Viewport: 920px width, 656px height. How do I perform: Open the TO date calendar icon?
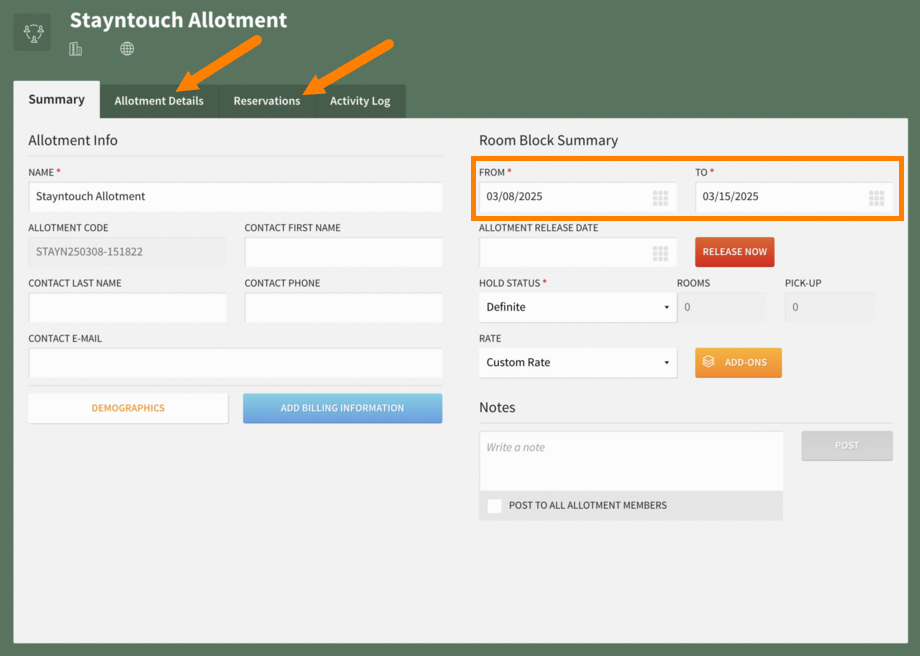point(876,198)
